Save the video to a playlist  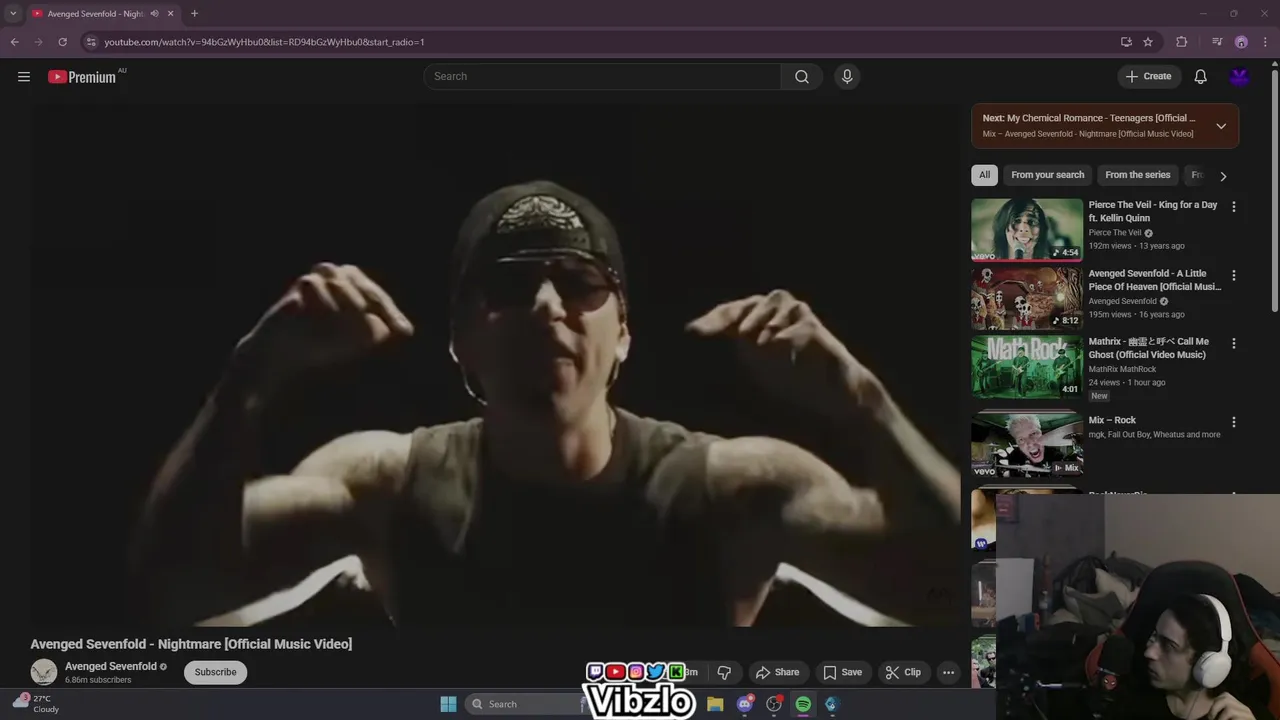(842, 672)
